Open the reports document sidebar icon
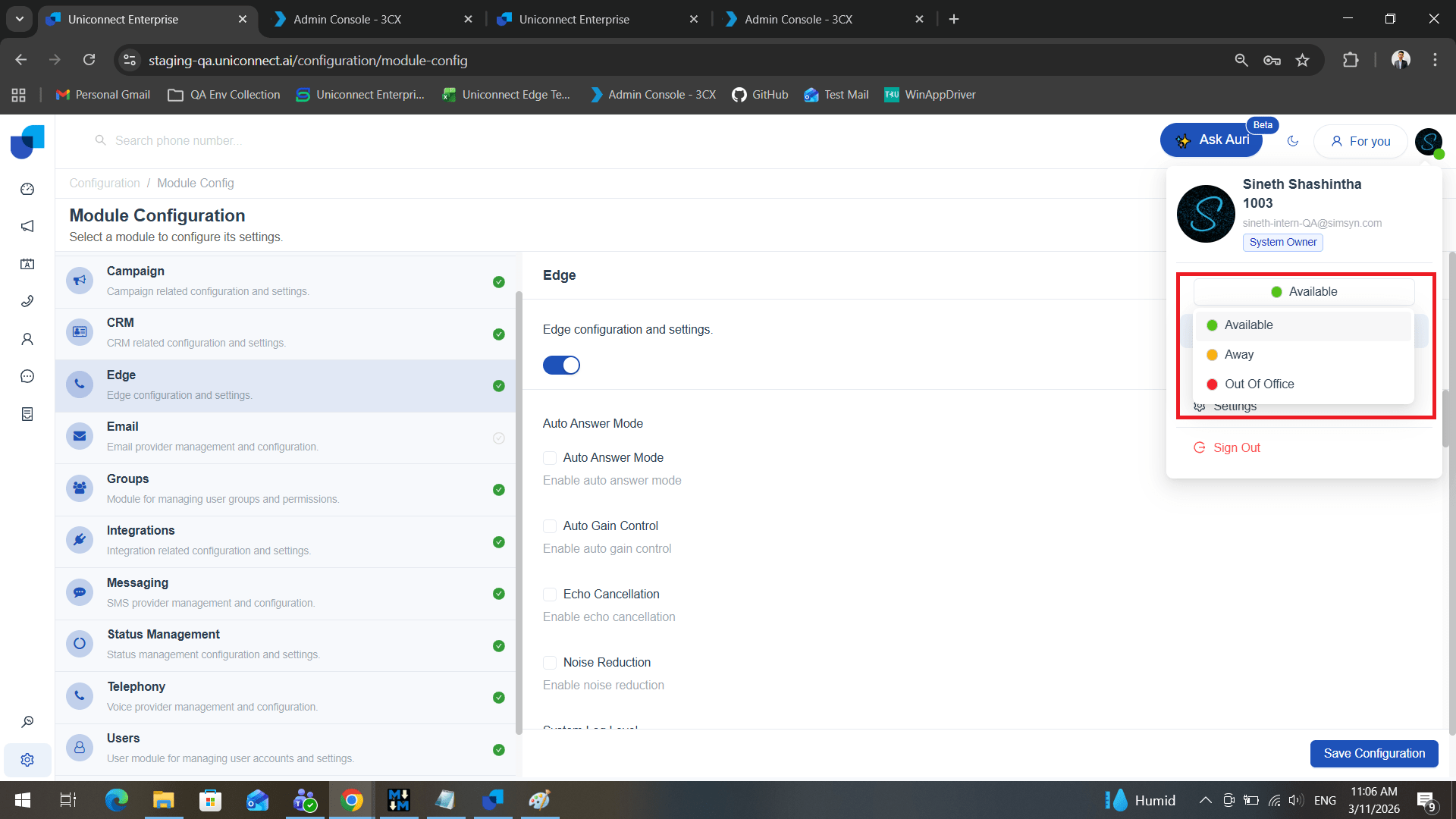1456x819 pixels. 27,414
